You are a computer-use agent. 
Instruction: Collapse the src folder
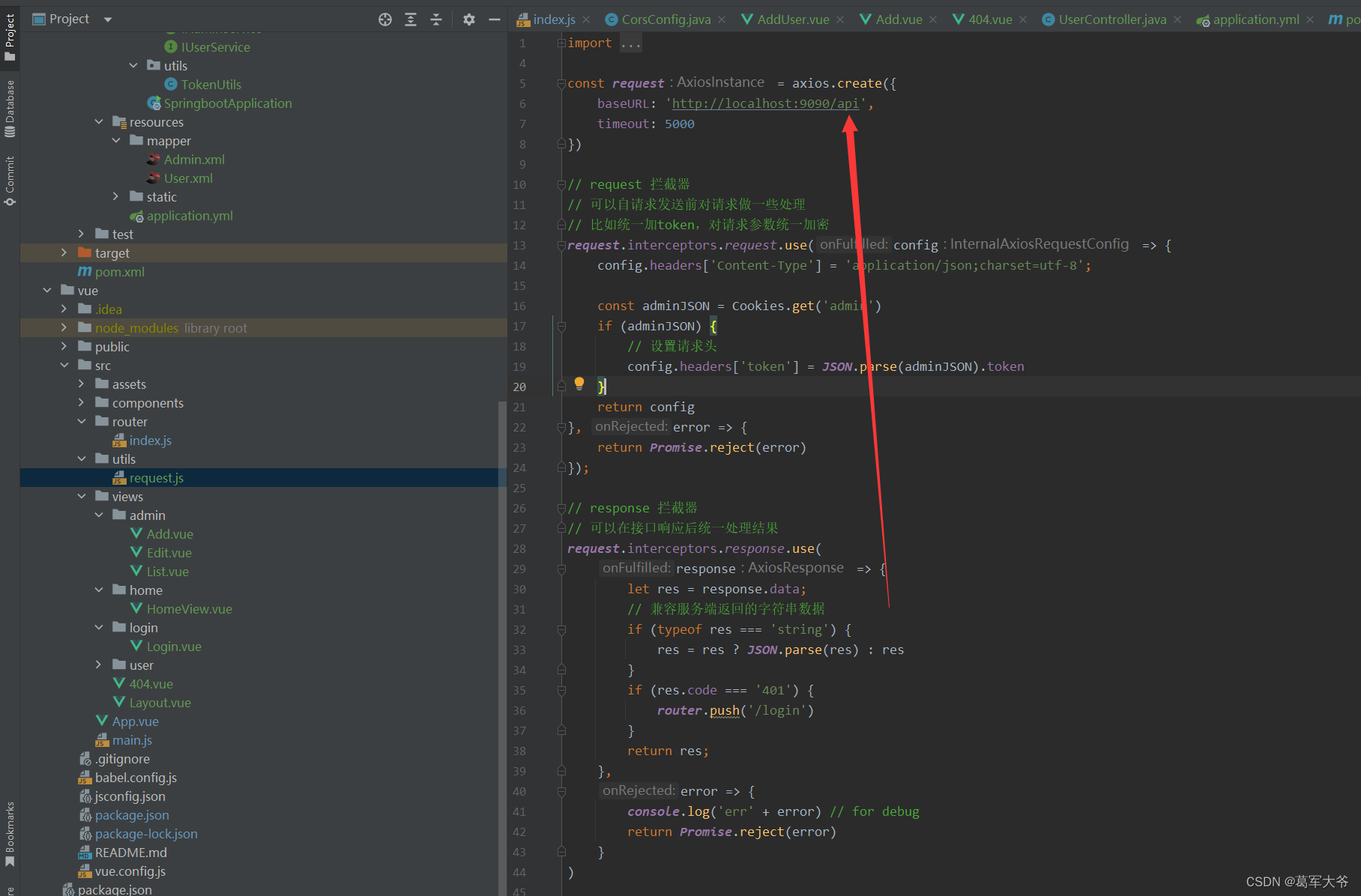coord(64,365)
